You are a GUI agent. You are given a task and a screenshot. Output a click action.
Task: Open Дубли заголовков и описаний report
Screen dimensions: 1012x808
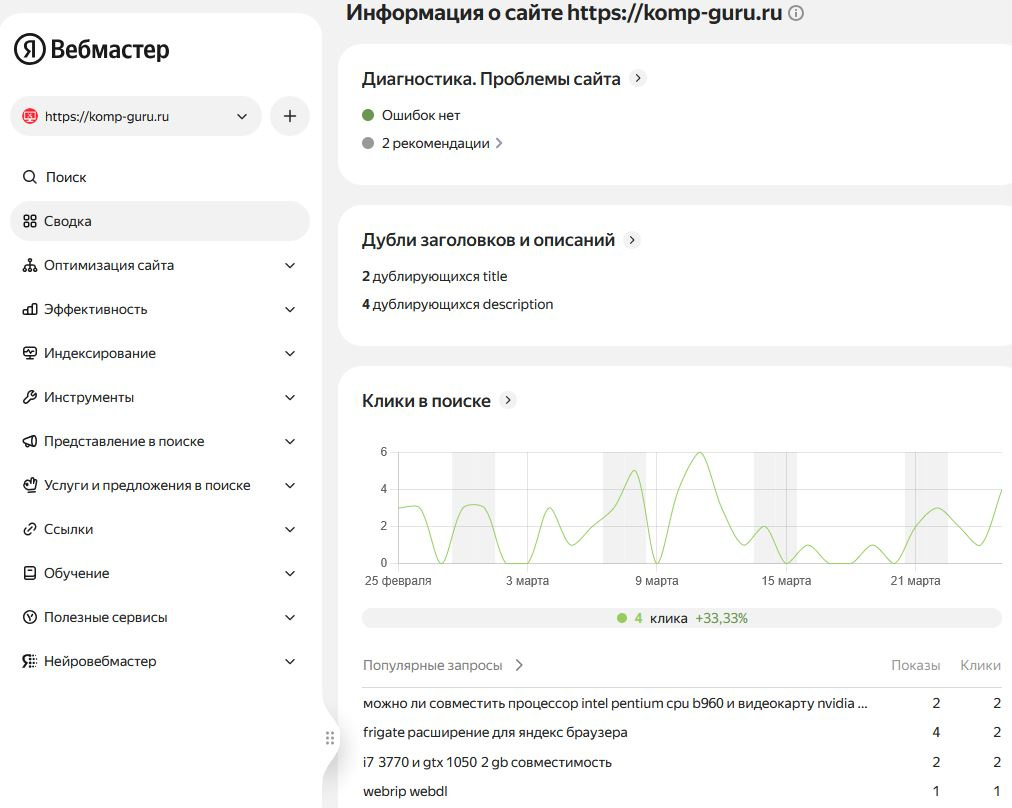coord(488,240)
